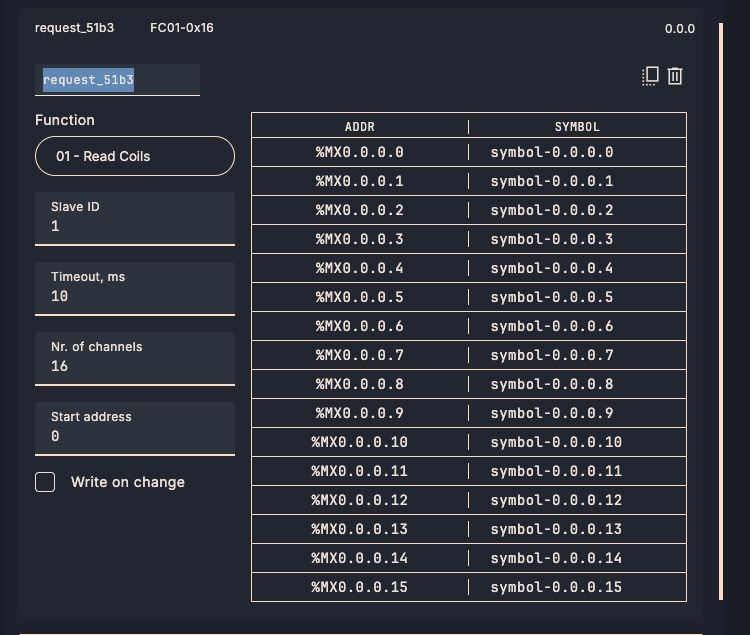
Task: Click the vertical scrollbar on the right
Action: coord(721,311)
